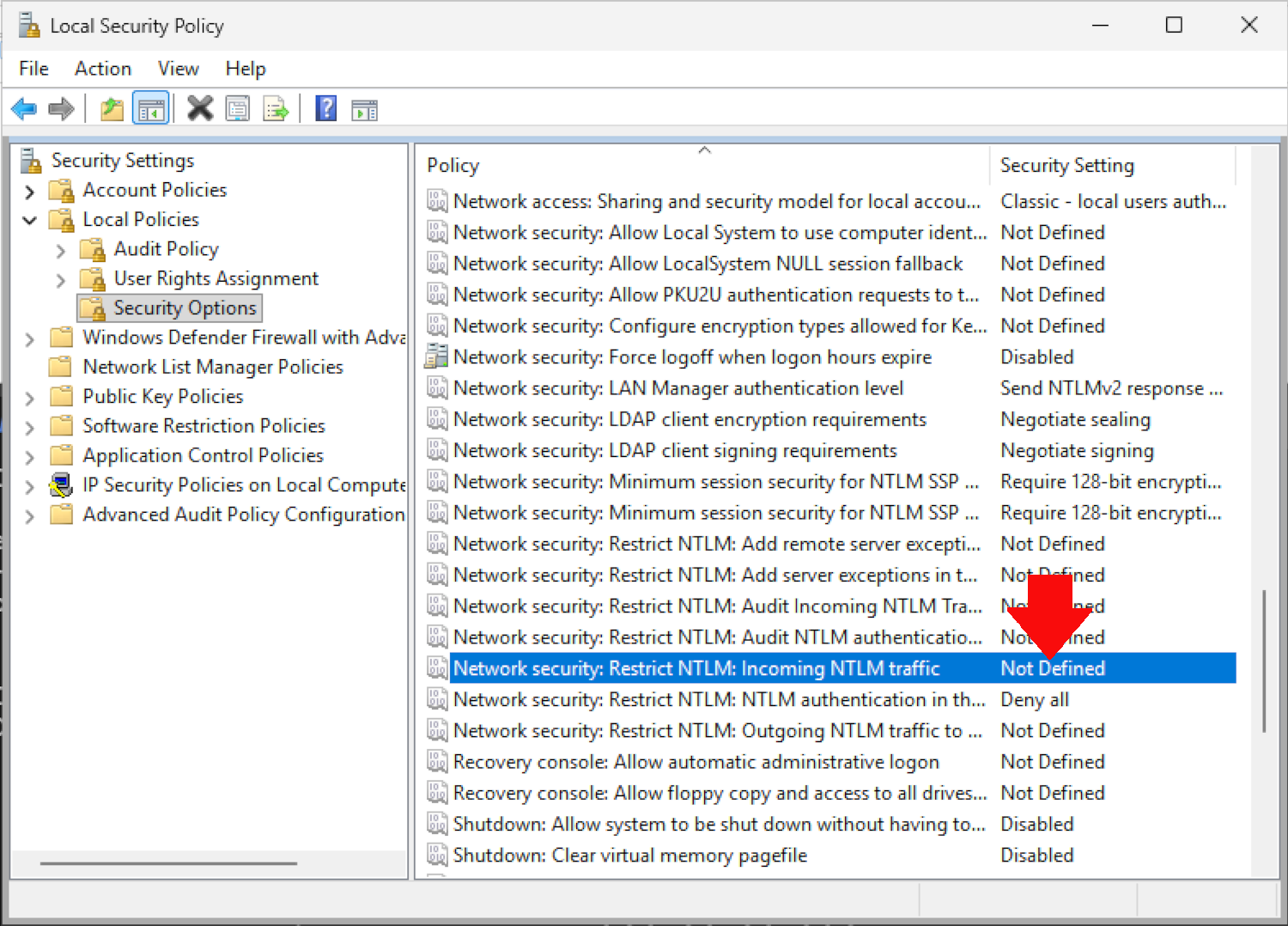
Task: Sort by the Policy column header
Action: coord(704,166)
